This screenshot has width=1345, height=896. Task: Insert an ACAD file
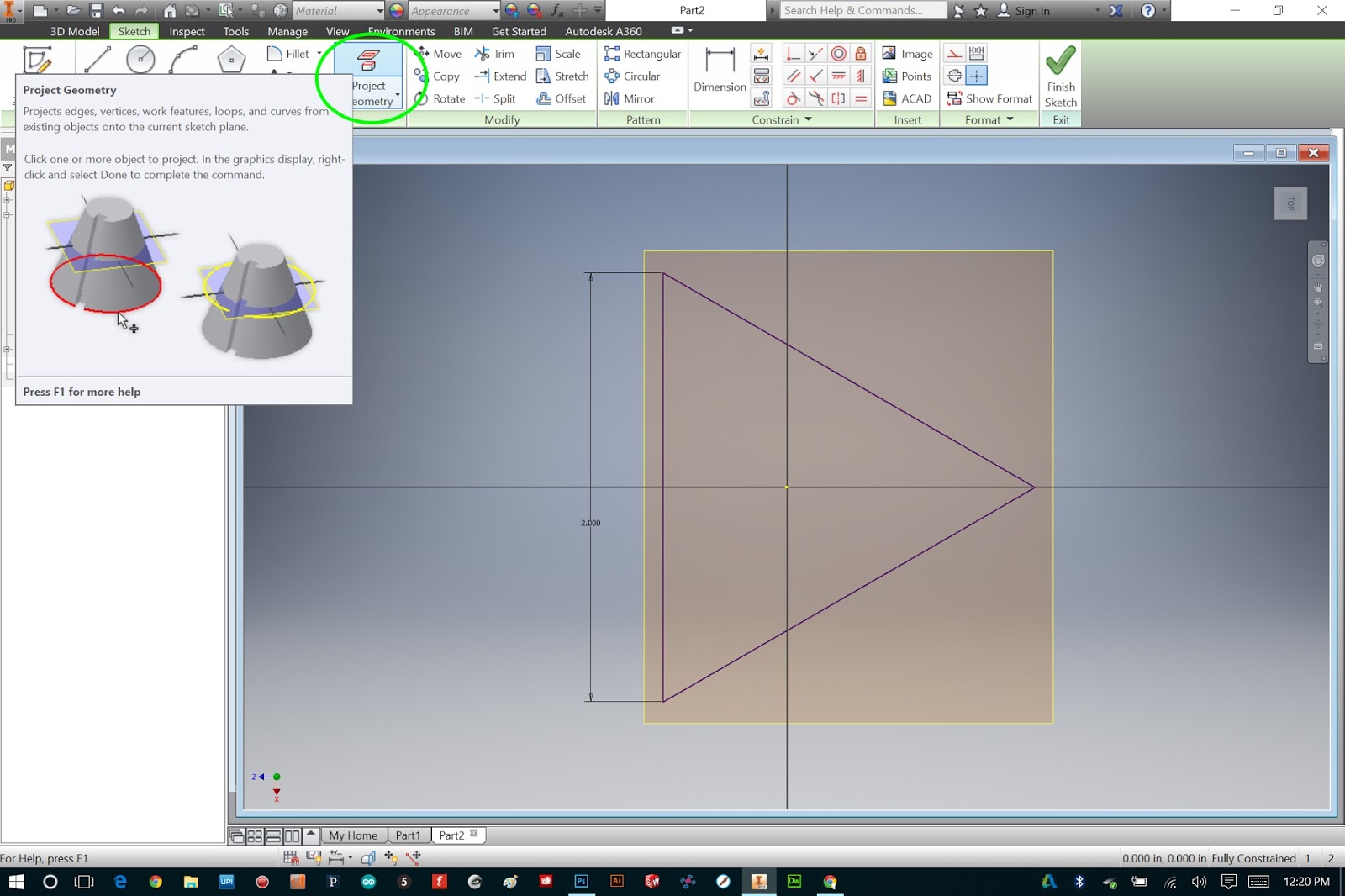pyautogui.click(x=908, y=98)
